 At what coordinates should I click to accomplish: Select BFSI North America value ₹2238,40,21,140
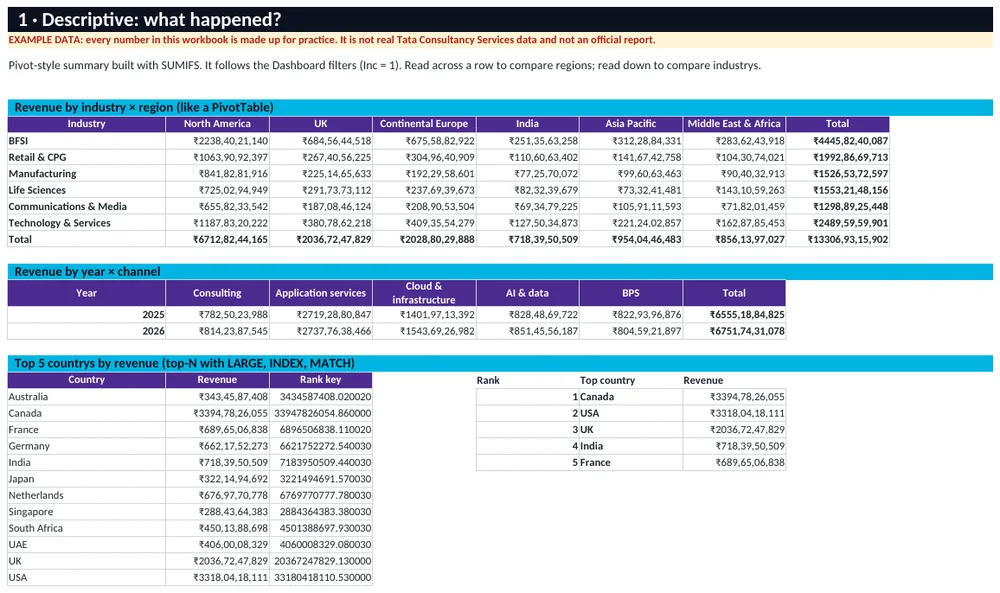pyautogui.click(x=217, y=140)
